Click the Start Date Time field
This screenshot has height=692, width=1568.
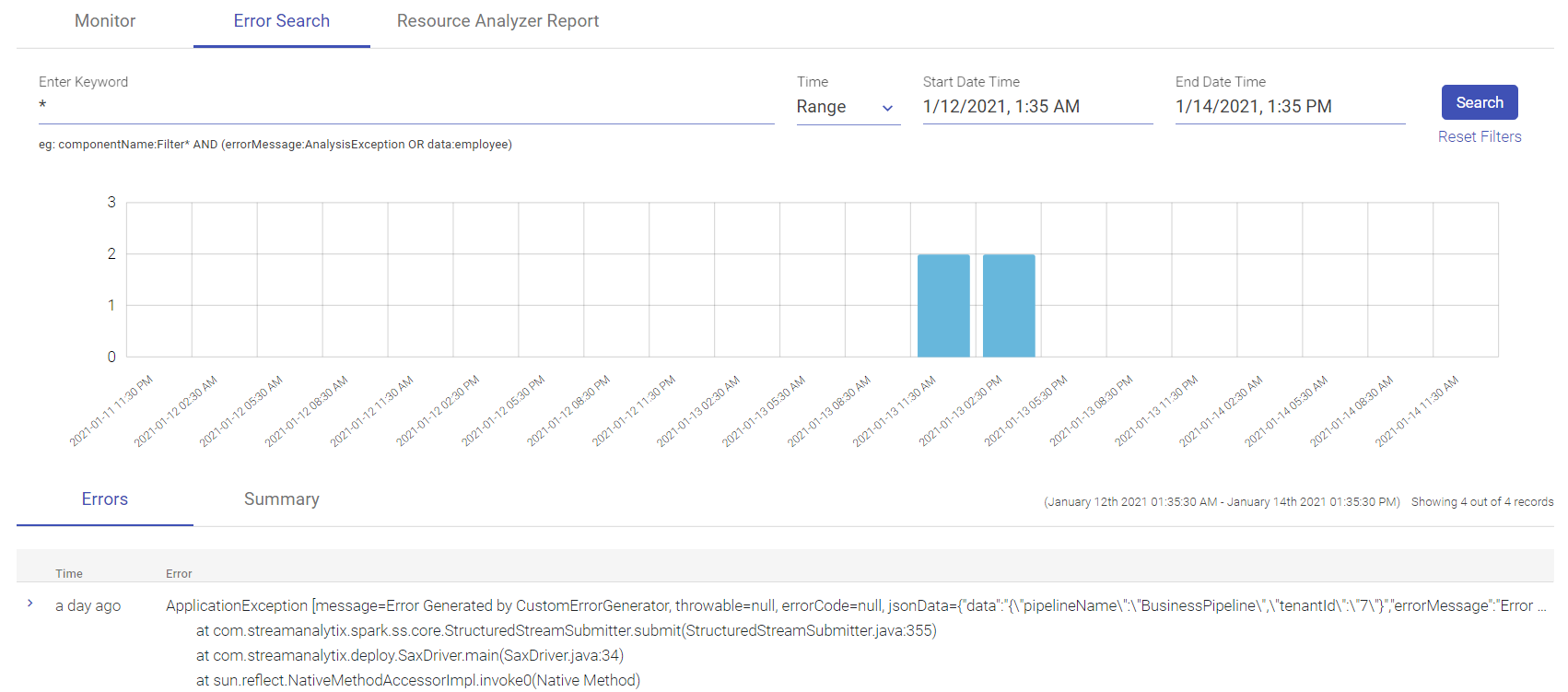tap(1037, 107)
